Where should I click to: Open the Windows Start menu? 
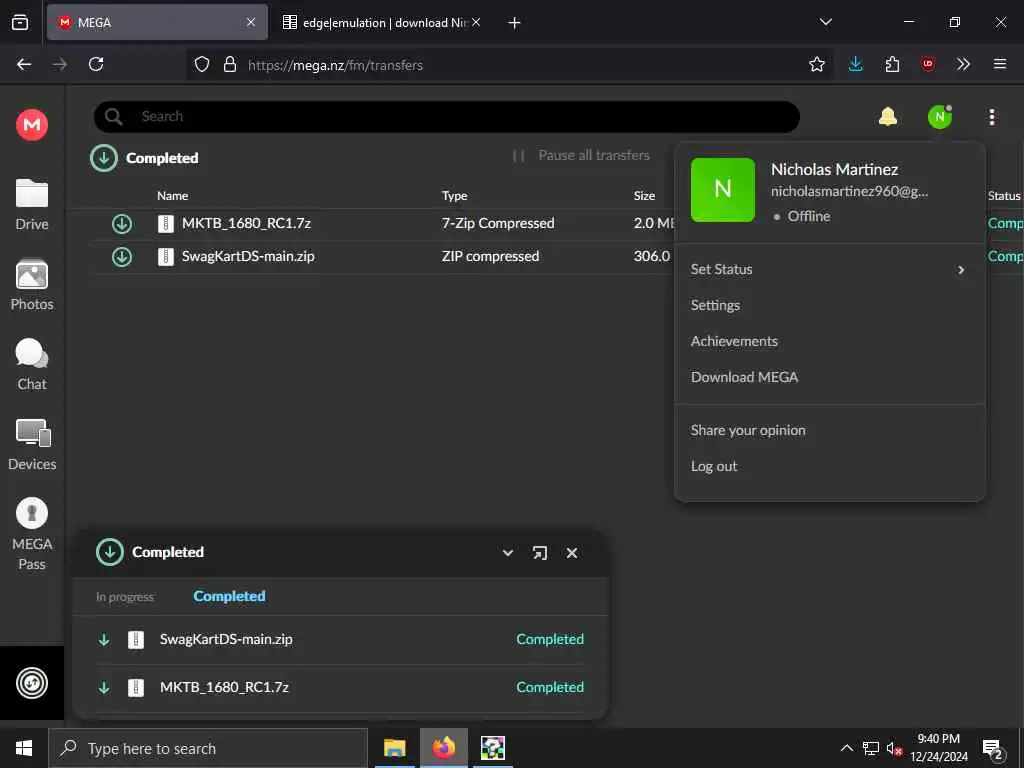click(24, 748)
